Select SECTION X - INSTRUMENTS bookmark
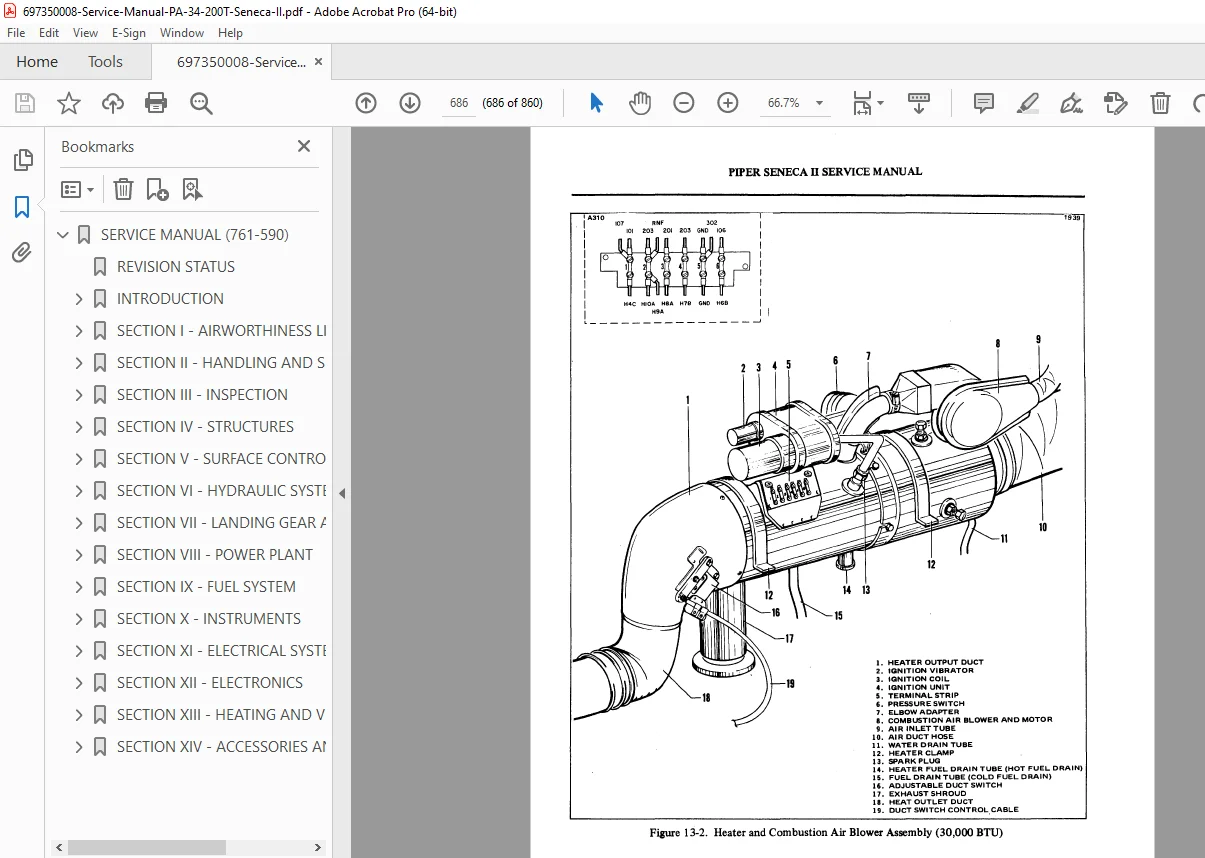Viewport: 1205px width, 858px height. [x=209, y=619]
